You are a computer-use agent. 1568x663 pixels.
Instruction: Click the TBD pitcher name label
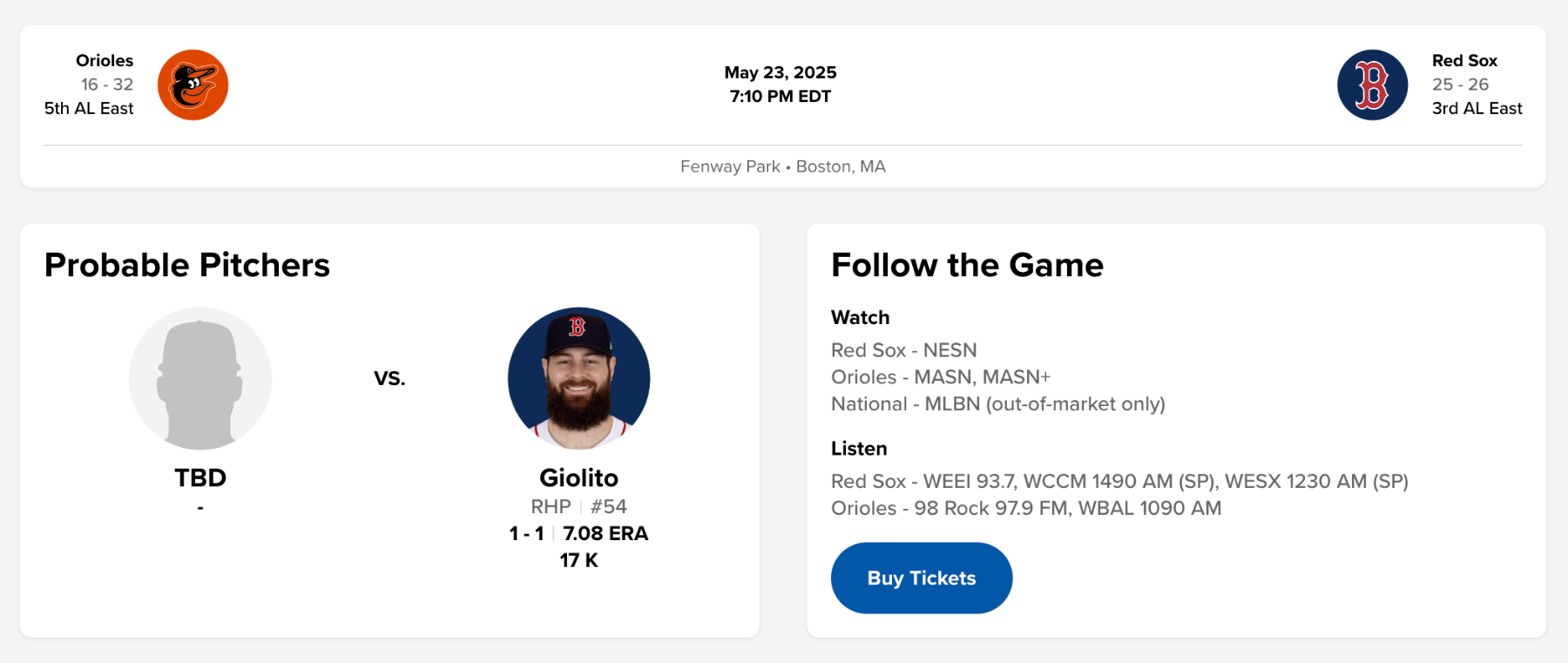pyautogui.click(x=200, y=477)
